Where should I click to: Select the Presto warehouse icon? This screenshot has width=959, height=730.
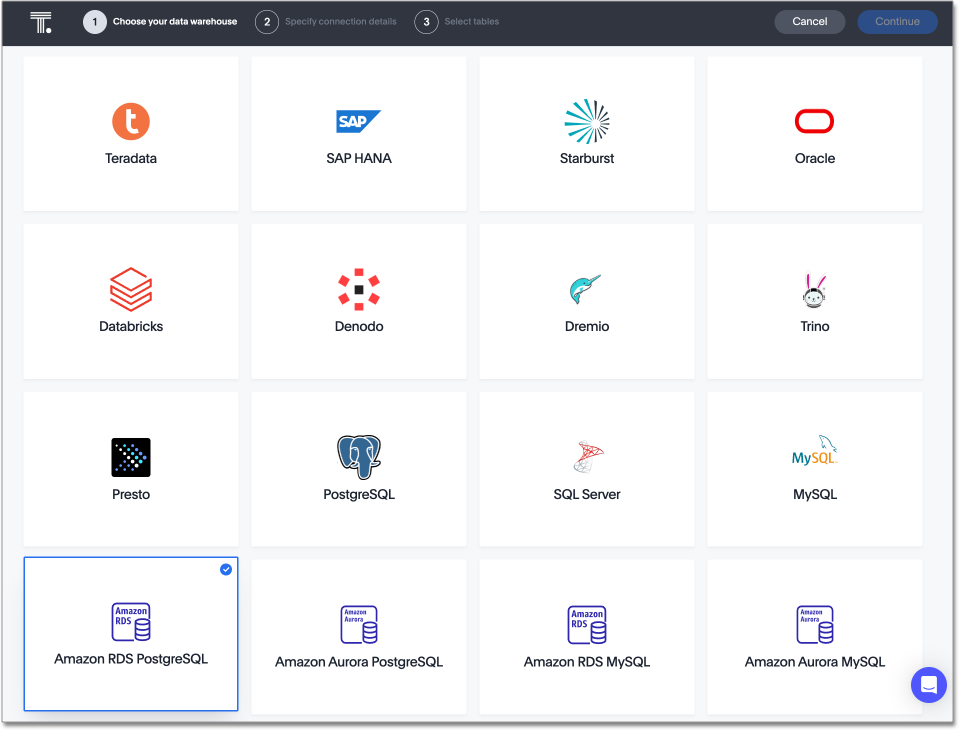pos(131,457)
